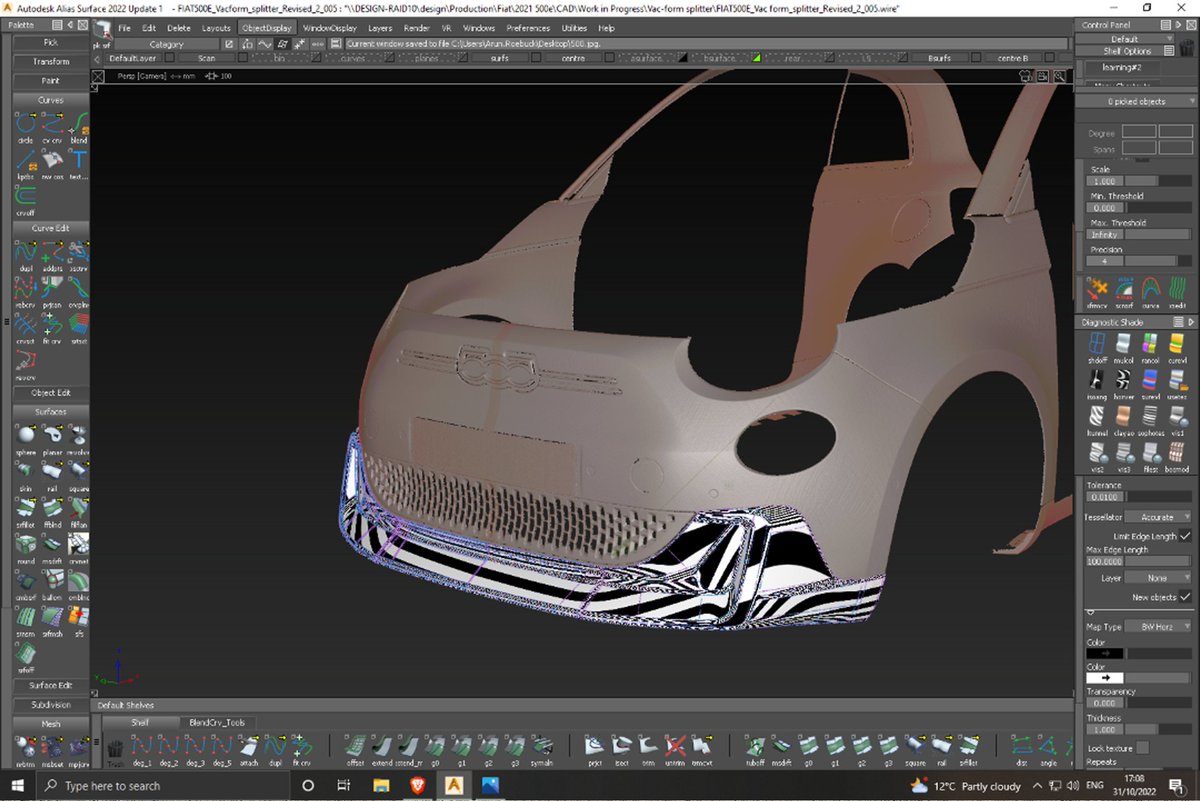Image resolution: width=1200 pixels, height=801 pixels.
Task: Select the skin surface tool
Action: point(25,473)
